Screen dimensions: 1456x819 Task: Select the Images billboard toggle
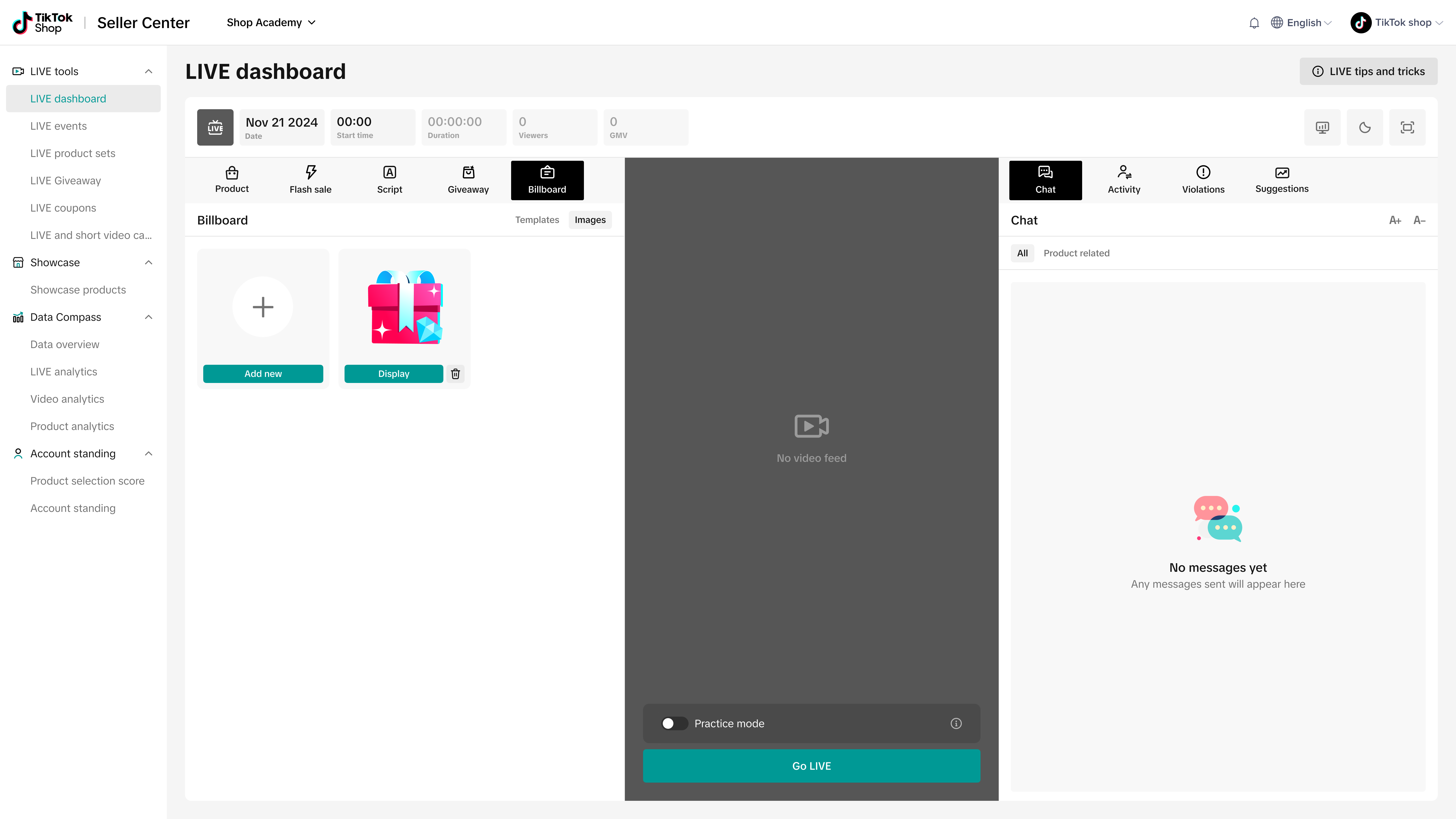coord(589,220)
